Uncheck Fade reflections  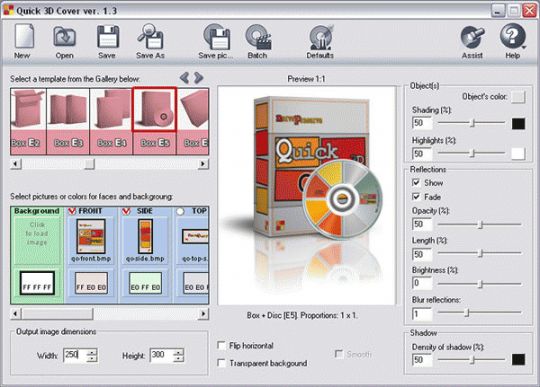416,196
